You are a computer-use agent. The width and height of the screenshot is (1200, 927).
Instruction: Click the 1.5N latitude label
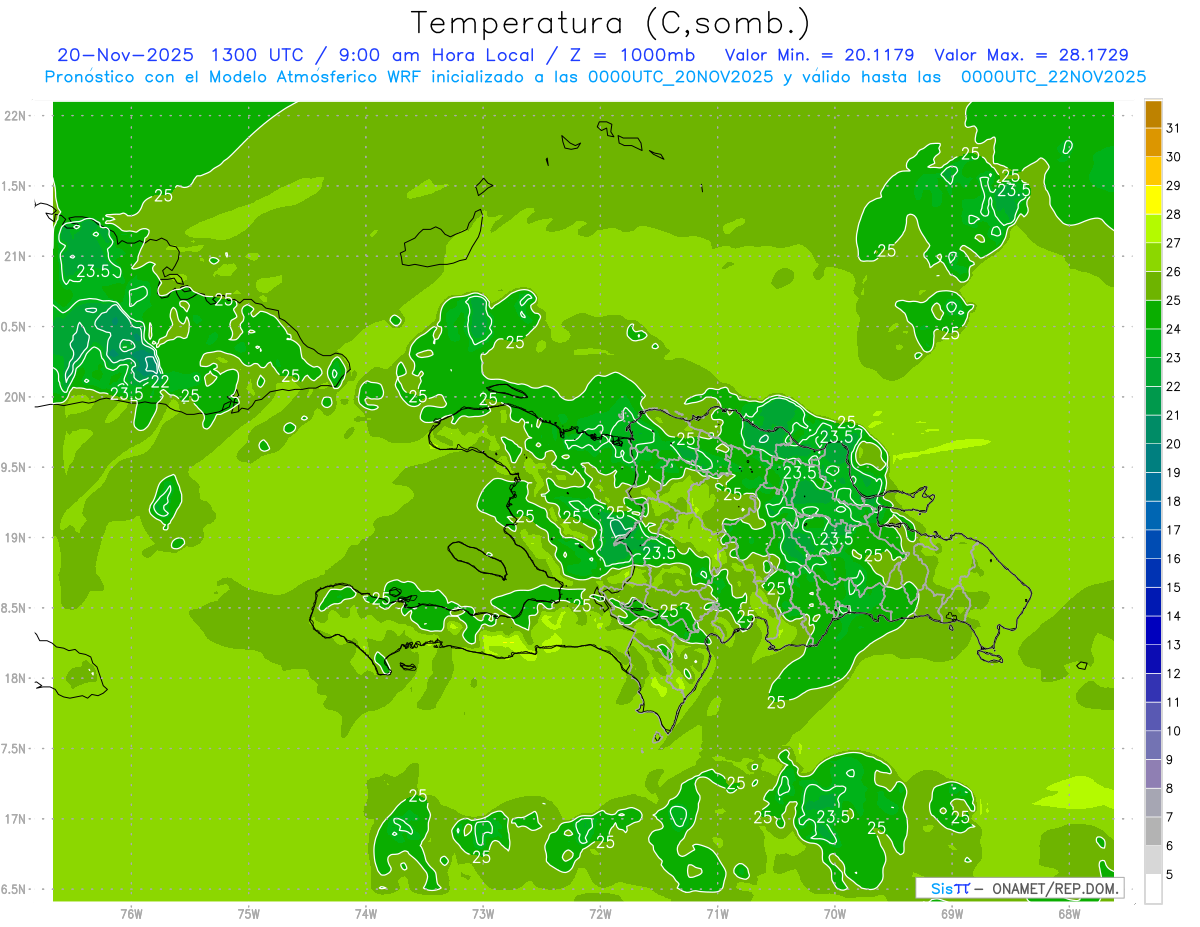coord(14,186)
